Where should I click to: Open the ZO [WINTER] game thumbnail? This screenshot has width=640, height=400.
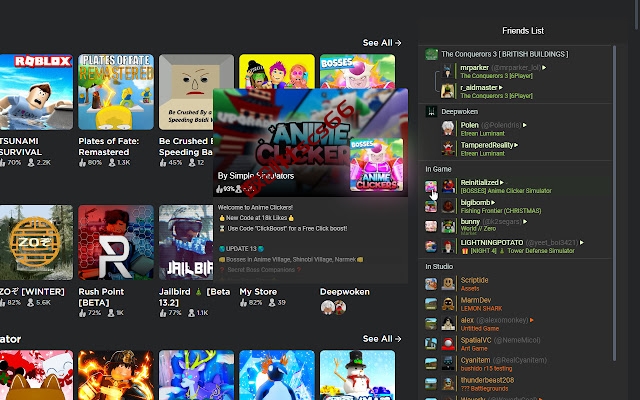tap(36, 242)
